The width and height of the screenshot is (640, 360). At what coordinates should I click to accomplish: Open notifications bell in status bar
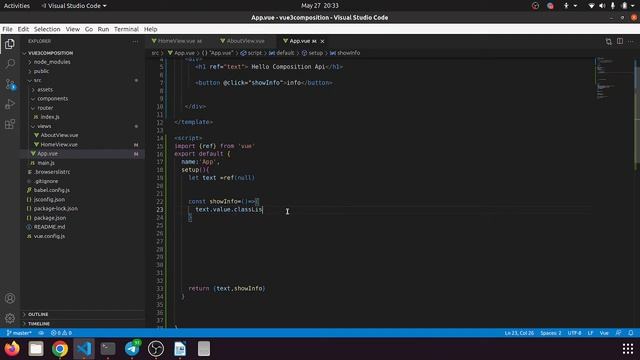point(631,333)
